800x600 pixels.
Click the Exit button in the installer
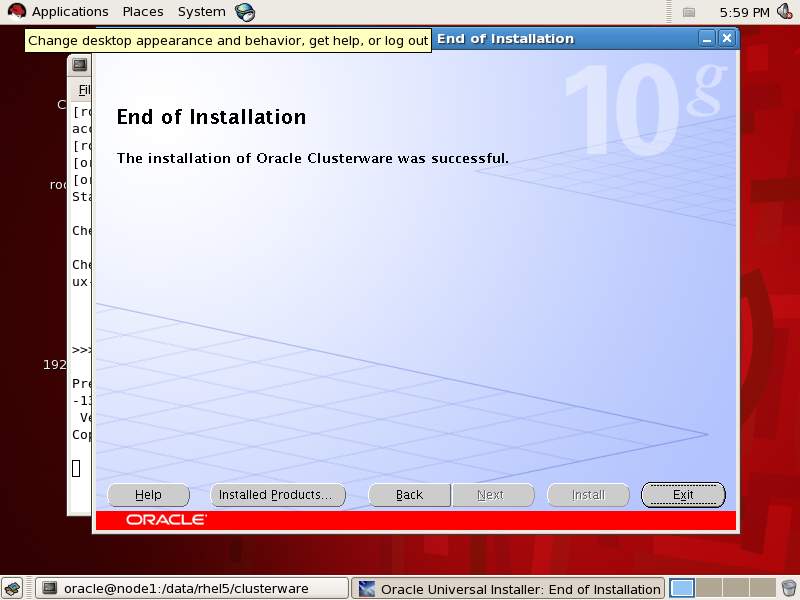tap(683, 495)
